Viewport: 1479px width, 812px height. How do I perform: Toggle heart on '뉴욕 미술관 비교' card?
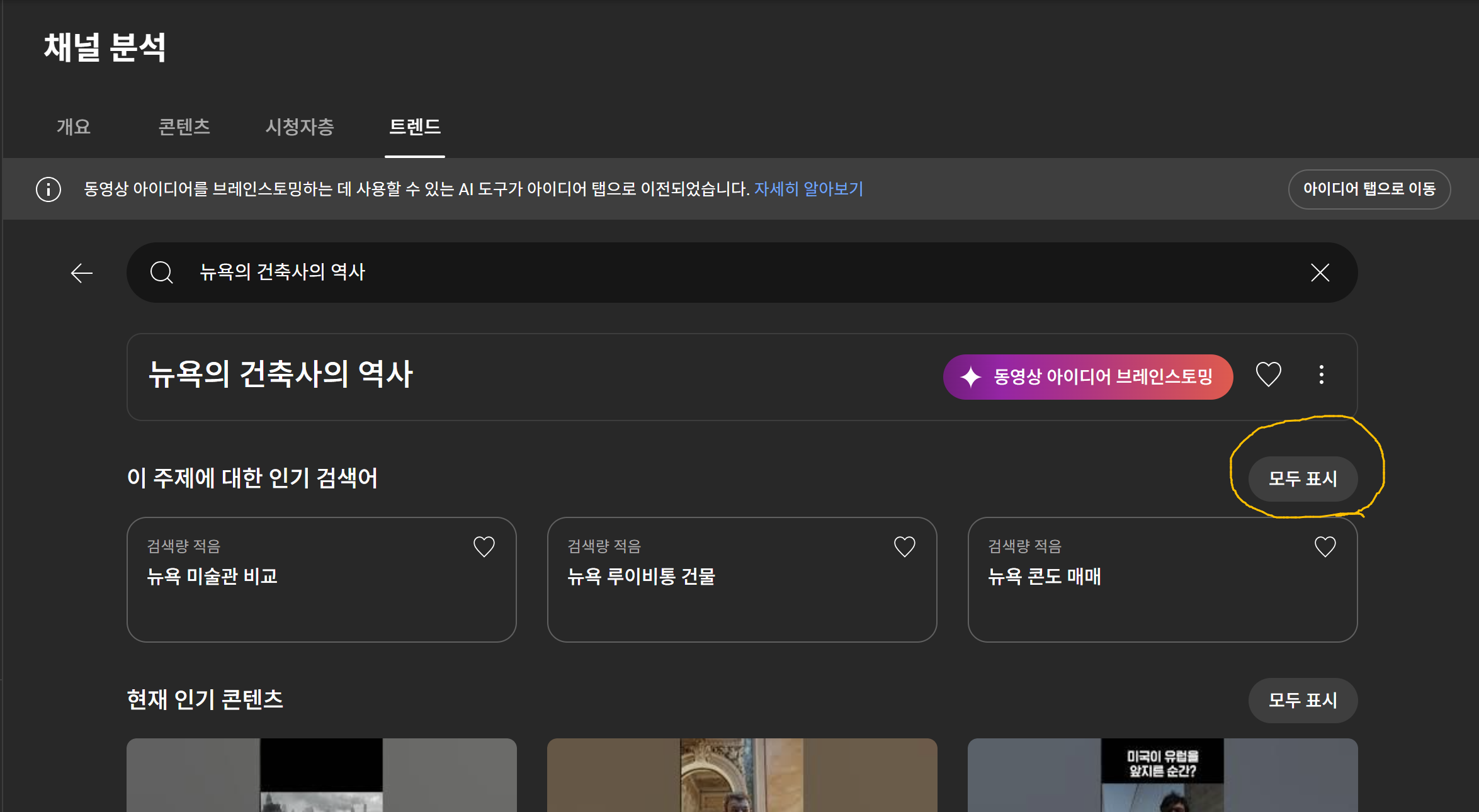484,546
